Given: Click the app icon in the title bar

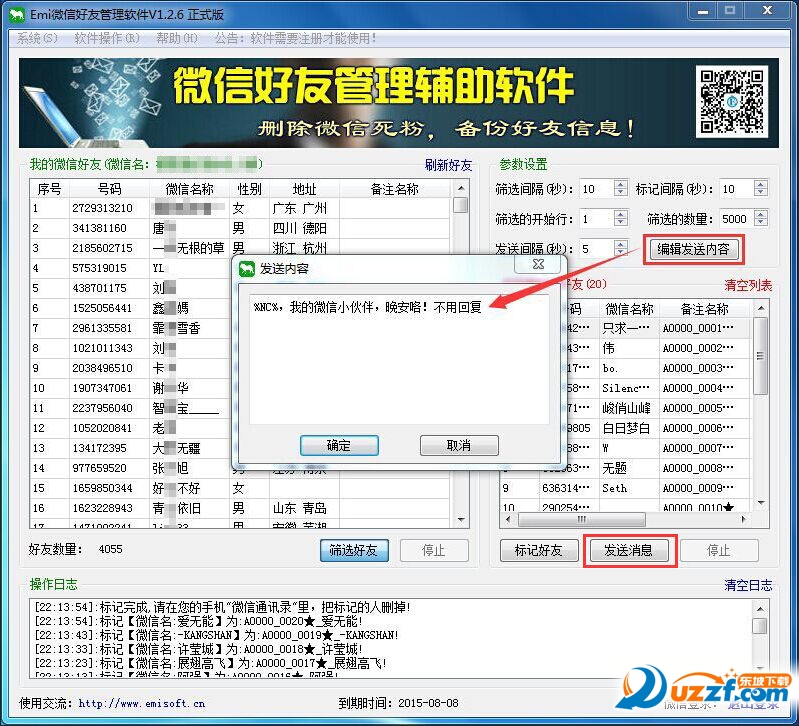Looking at the screenshot, I should pyautogui.click(x=17, y=15).
